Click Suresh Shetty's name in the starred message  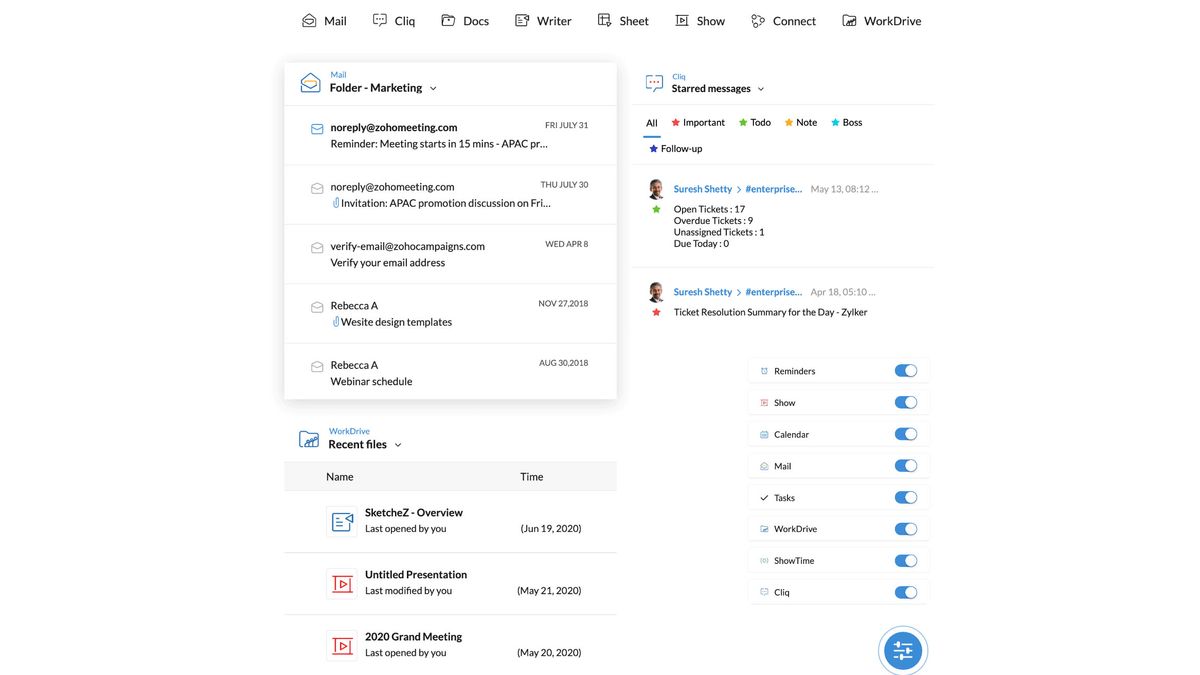click(x=702, y=188)
